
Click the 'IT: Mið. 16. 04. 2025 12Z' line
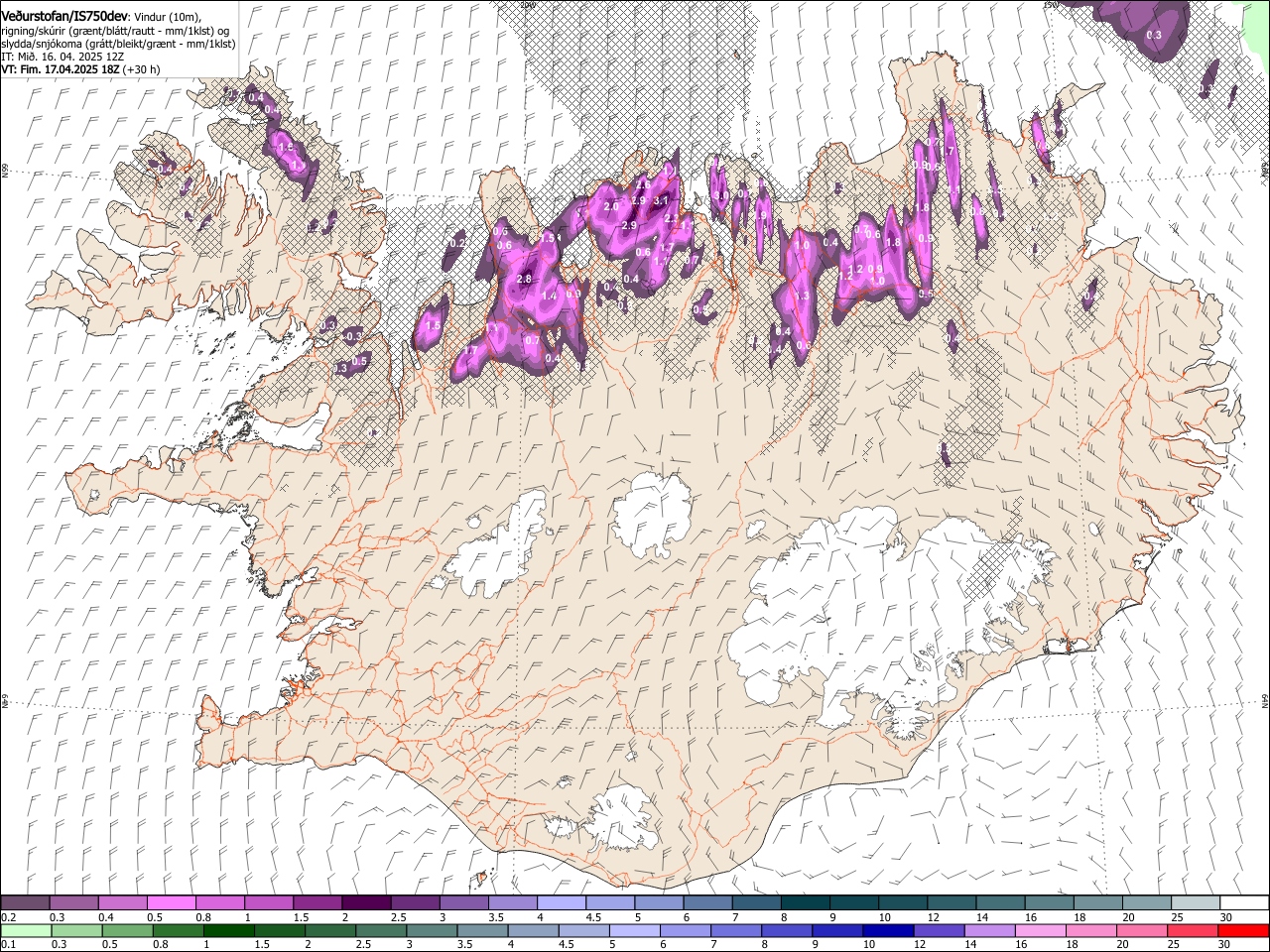point(63,57)
